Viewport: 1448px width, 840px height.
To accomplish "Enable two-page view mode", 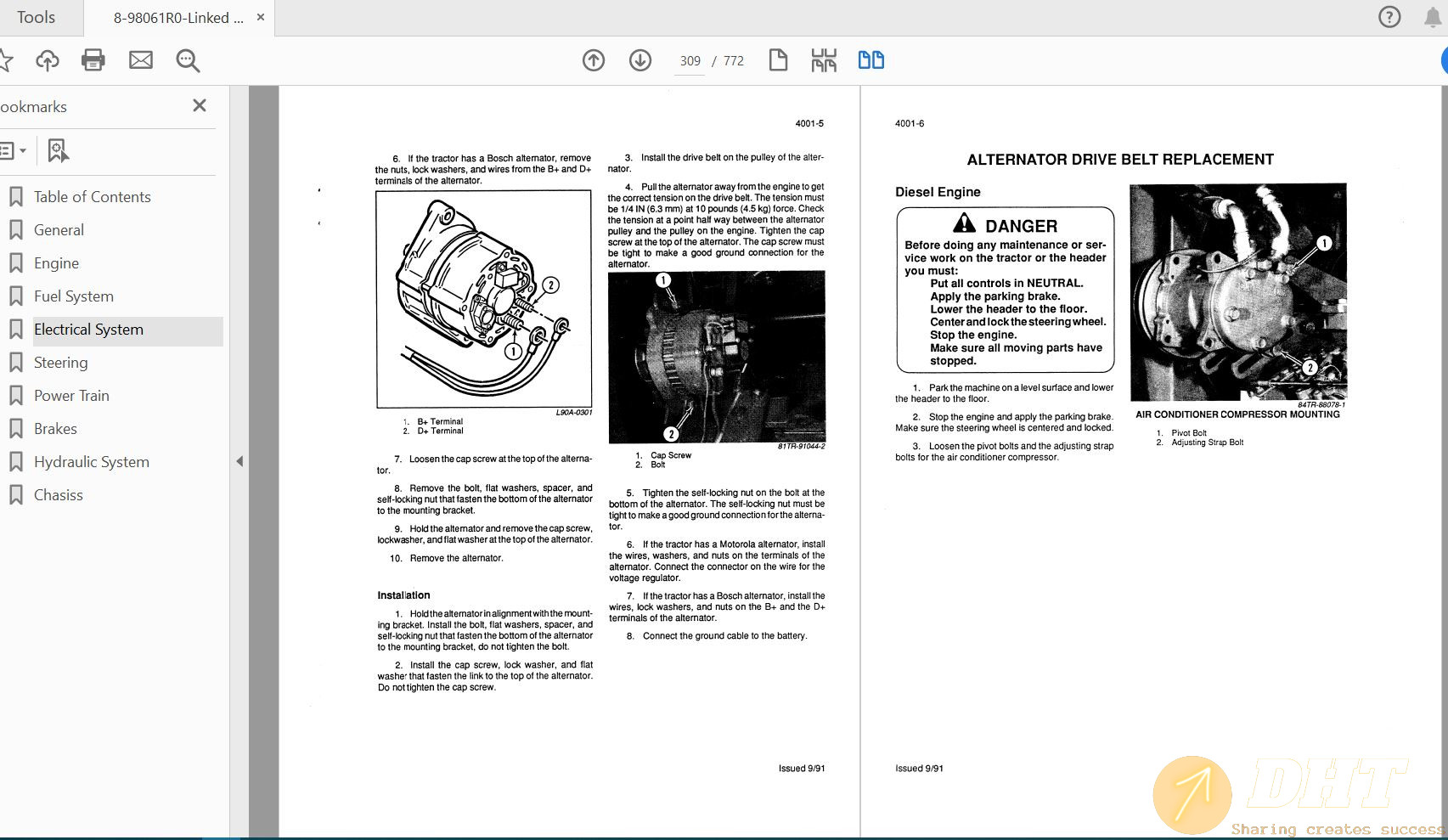I will coord(870,60).
